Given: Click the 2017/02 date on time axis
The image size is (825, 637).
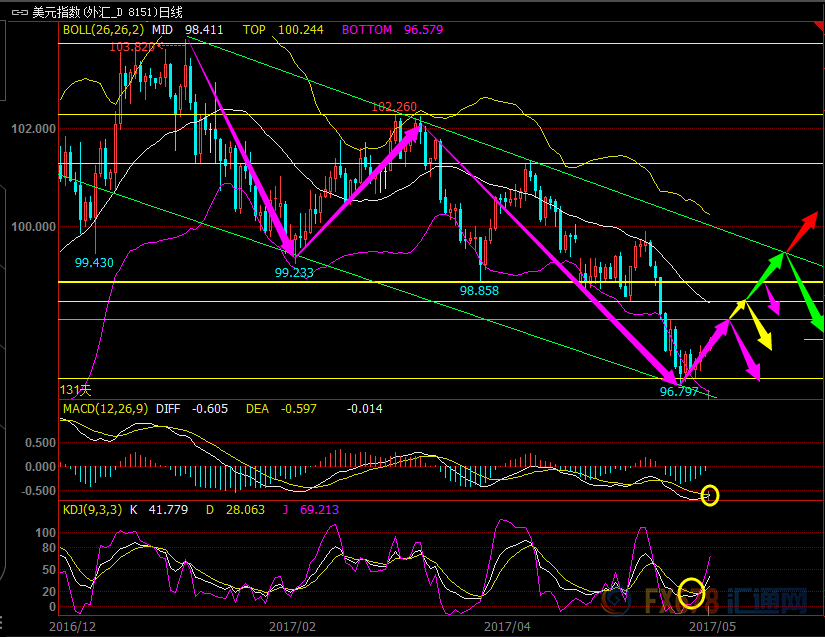Looking at the screenshot, I should click(x=293, y=626).
